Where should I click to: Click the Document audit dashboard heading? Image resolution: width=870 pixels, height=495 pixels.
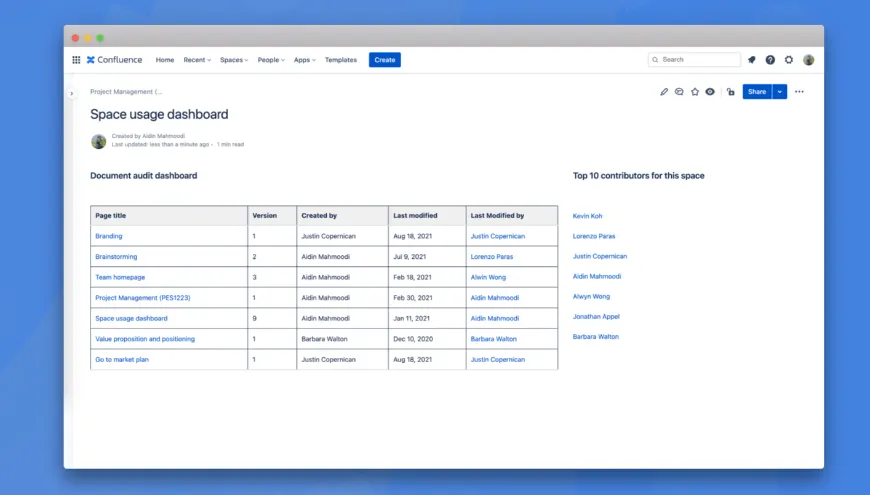(144, 176)
